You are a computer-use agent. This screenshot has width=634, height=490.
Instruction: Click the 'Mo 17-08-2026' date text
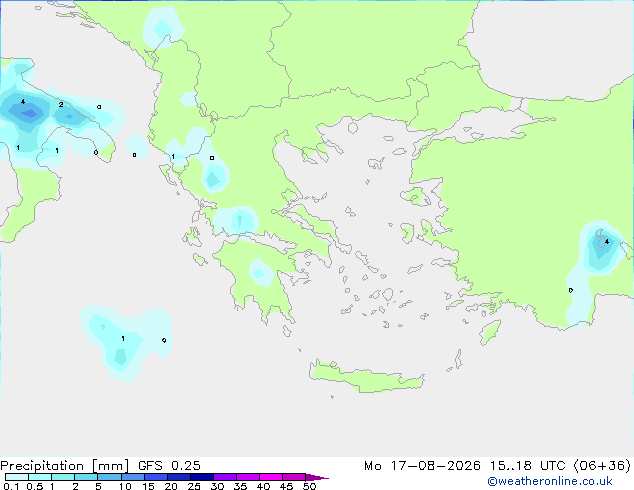[423, 466]
